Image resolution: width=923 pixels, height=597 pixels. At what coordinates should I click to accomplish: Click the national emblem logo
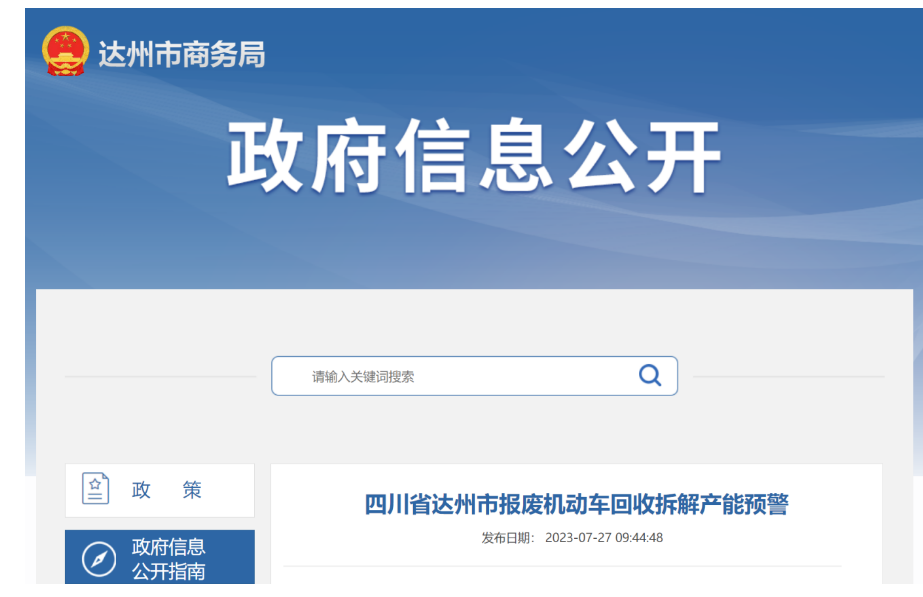[x=65, y=52]
